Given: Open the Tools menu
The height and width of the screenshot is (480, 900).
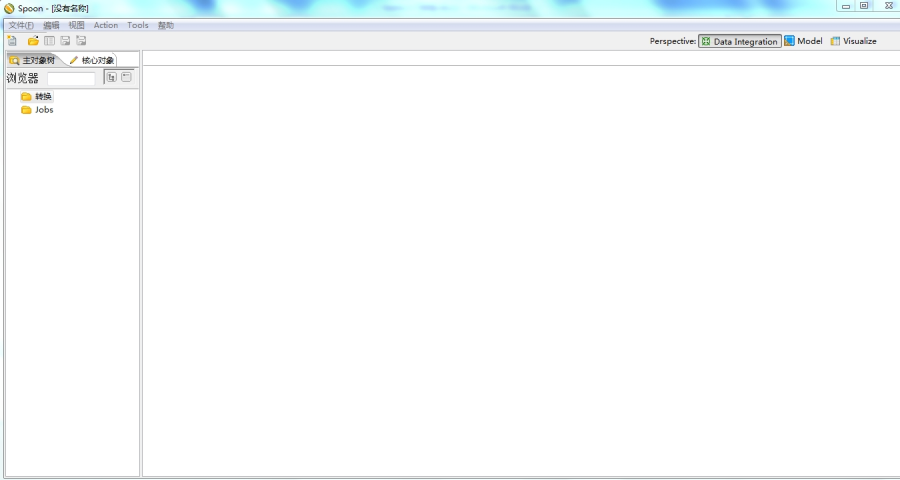Looking at the screenshot, I should coord(138,25).
